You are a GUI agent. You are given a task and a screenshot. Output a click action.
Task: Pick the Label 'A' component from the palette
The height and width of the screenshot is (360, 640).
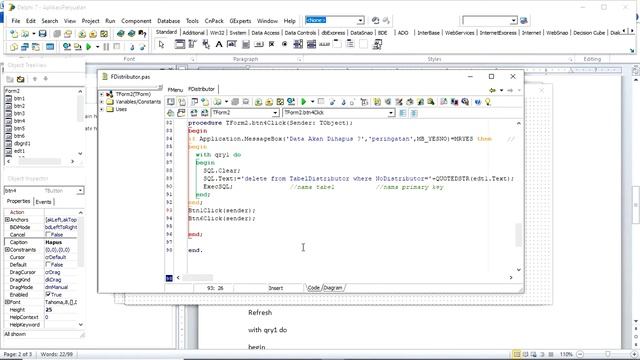click(219, 44)
